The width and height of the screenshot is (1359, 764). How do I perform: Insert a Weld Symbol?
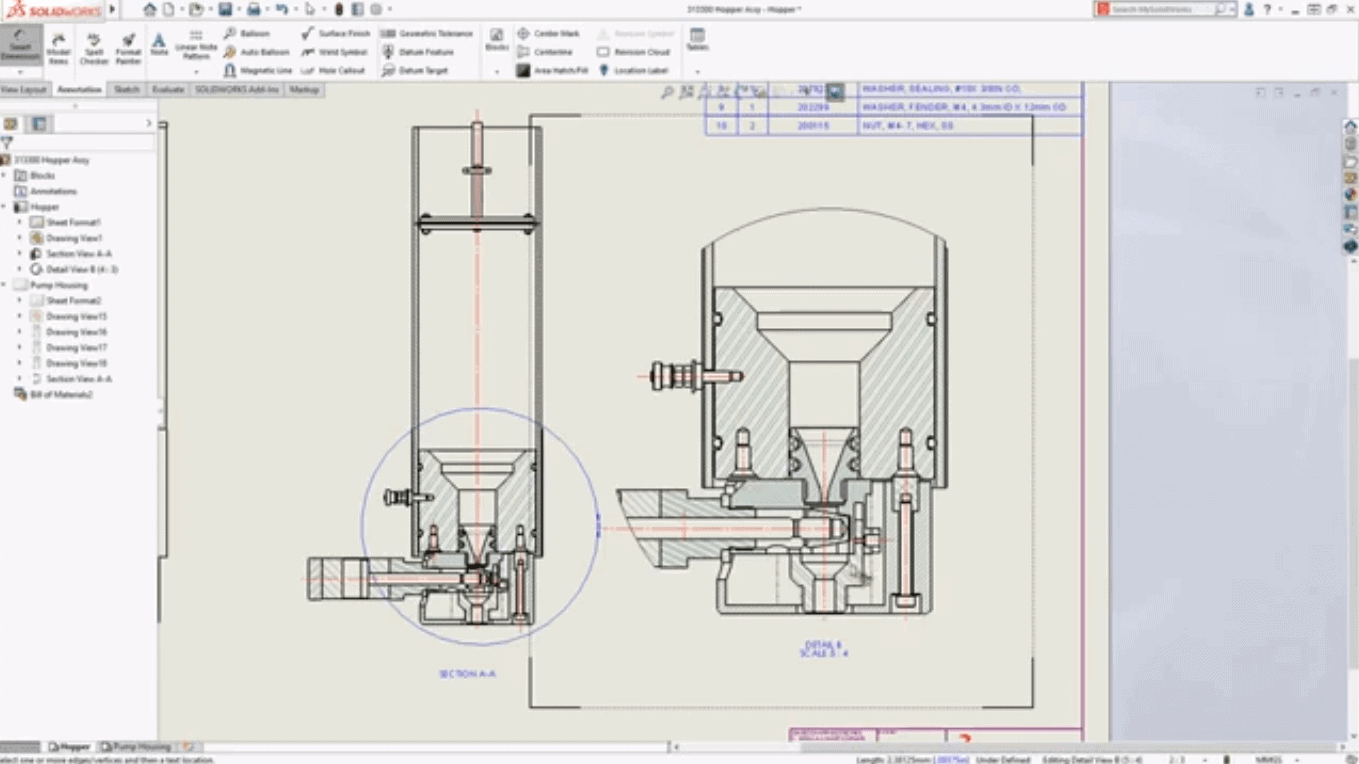click(x=335, y=52)
